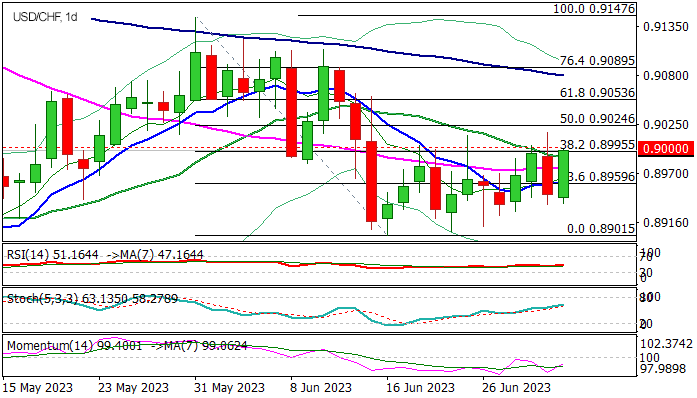Click the 102.3742 momentum scale value
Screen dimensions: 697x398
pos(667,344)
